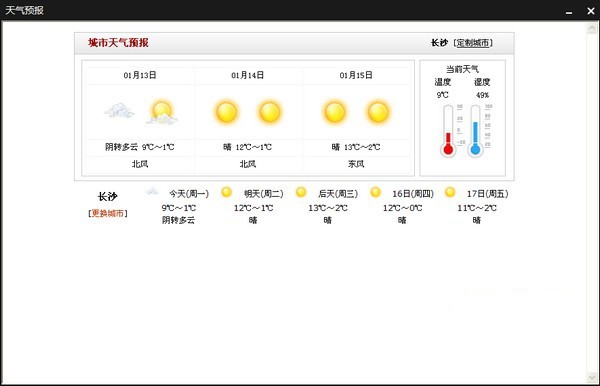Click the small cloud icon beside 今天(周一)
Viewport: 600px width, 386px height.
coord(152,192)
